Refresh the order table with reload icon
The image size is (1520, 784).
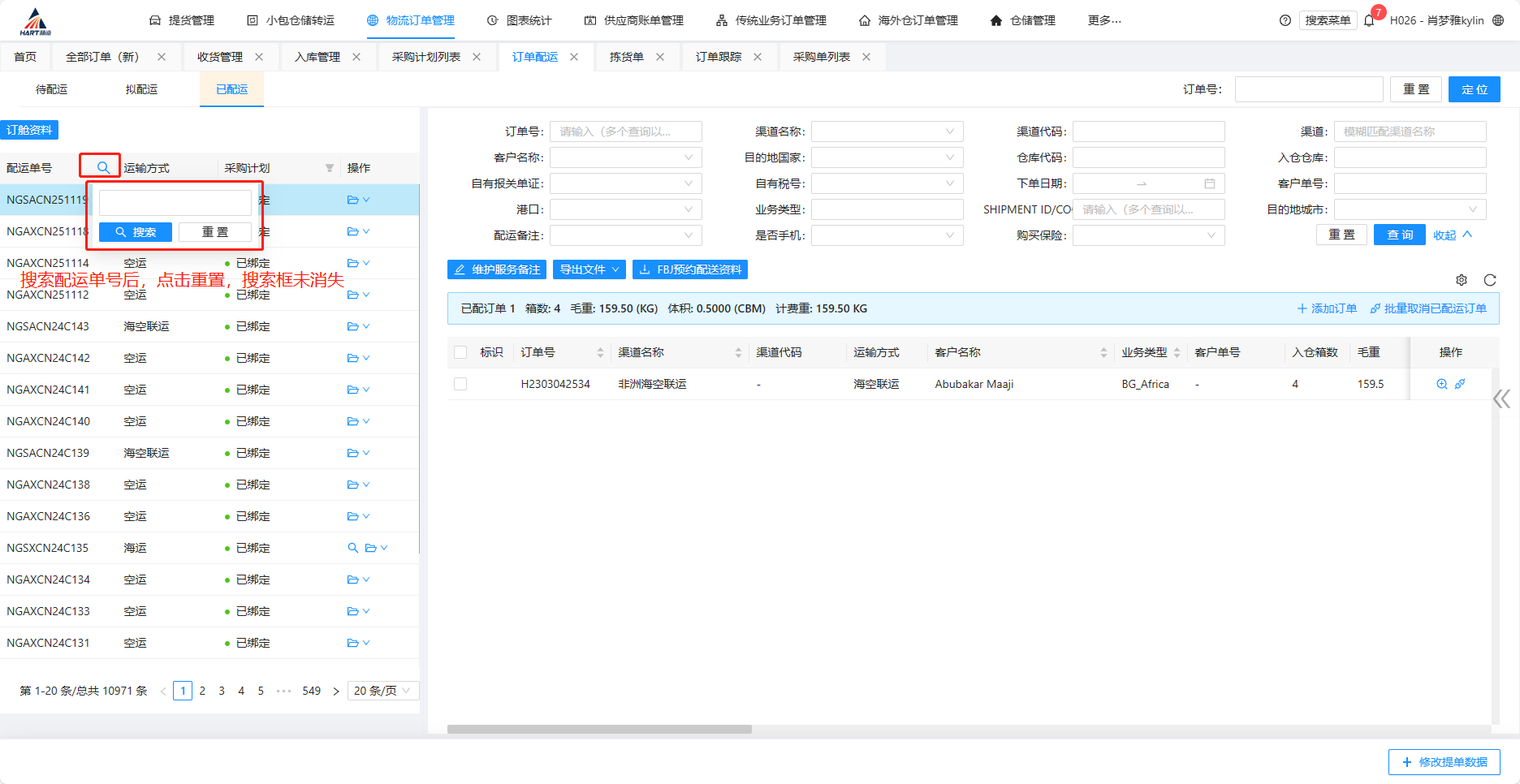tap(1490, 280)
